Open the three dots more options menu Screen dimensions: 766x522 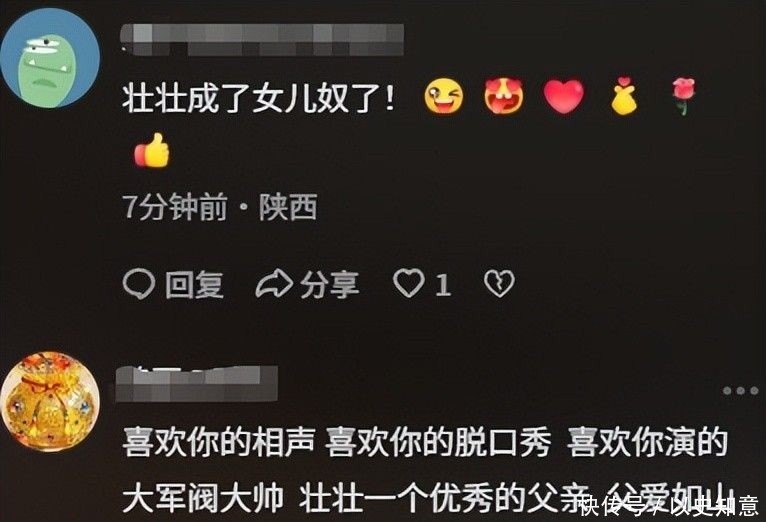tap(741, 391)
